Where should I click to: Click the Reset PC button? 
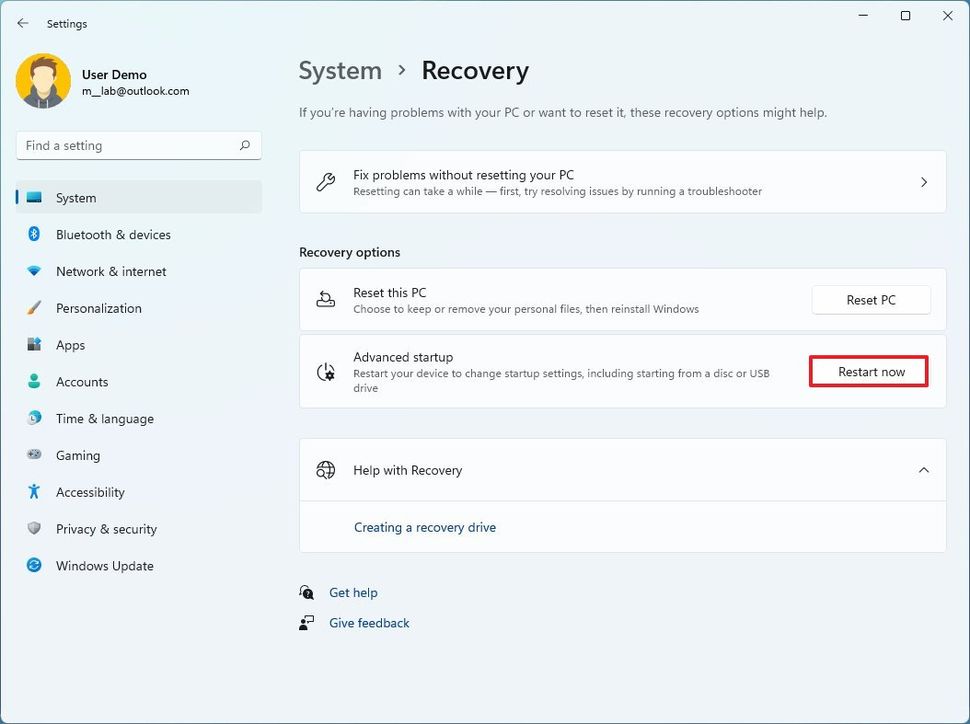click(870, 299)
